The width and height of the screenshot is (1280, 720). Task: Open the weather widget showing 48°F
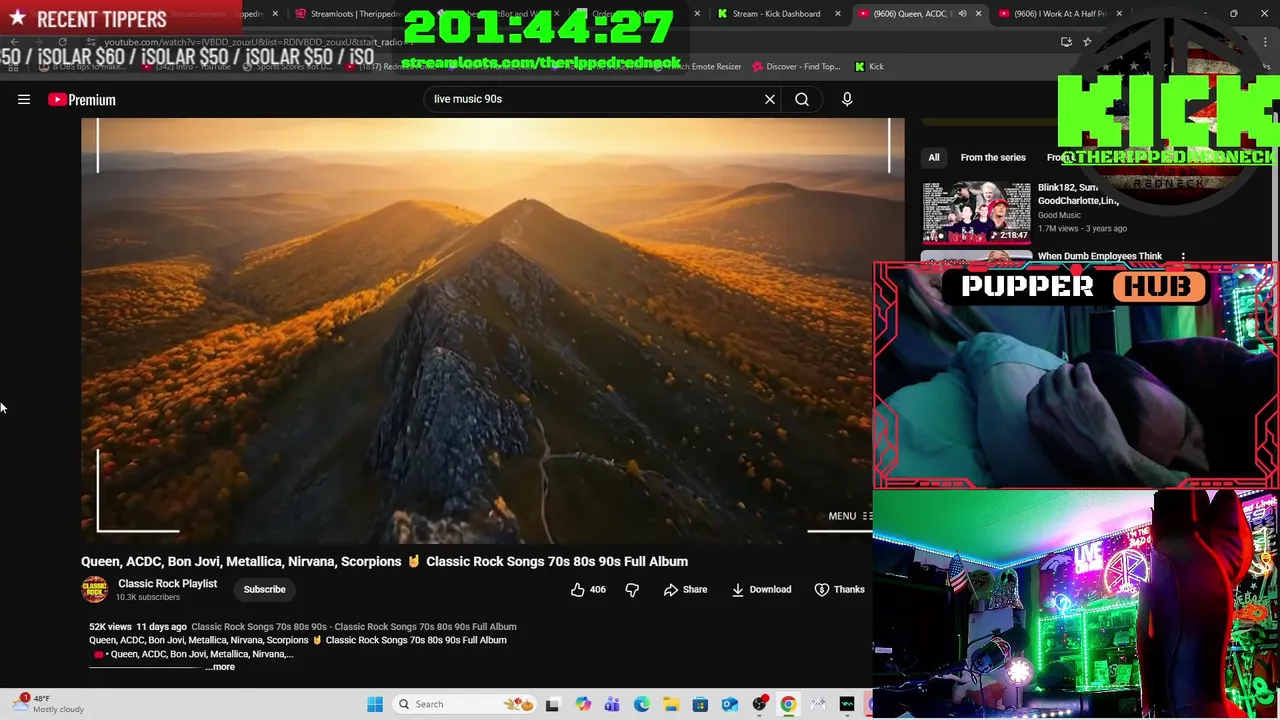tap(50, 704)
